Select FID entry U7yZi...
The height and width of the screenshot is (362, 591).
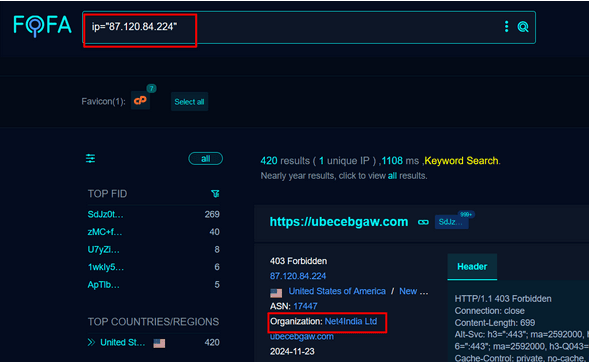[x=104, y=249]
